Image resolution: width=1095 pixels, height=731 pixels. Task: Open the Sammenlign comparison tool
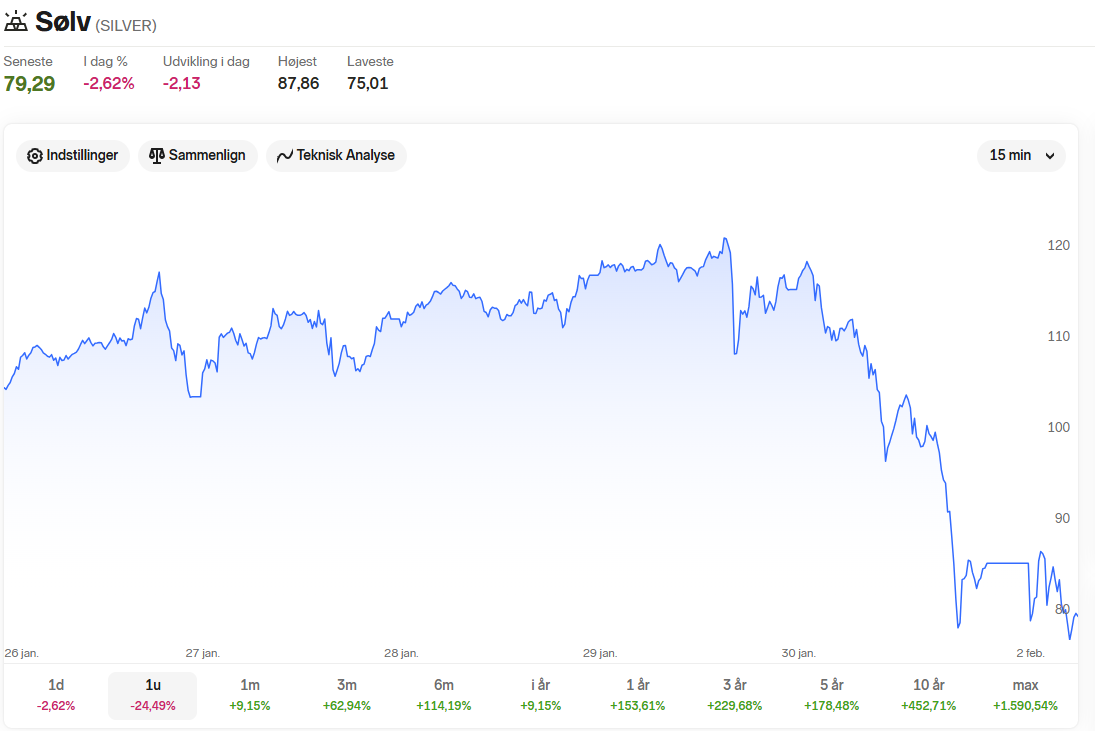(198, 155)
